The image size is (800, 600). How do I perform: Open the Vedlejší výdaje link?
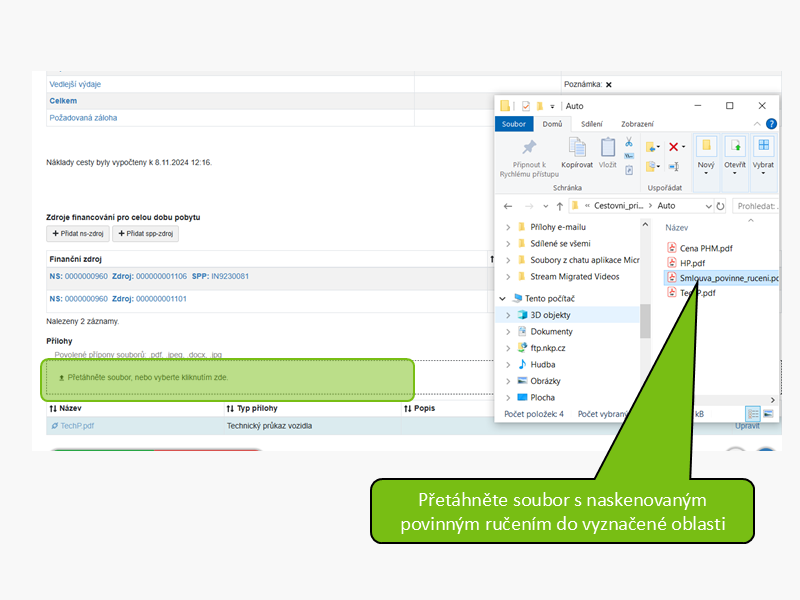75,84
